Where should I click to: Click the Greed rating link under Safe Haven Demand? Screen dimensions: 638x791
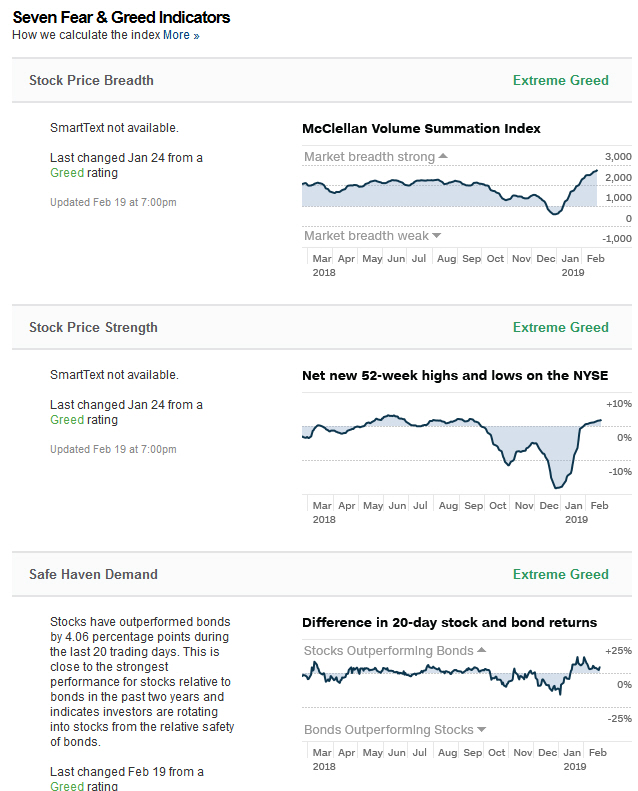click(x=67, y=786)
